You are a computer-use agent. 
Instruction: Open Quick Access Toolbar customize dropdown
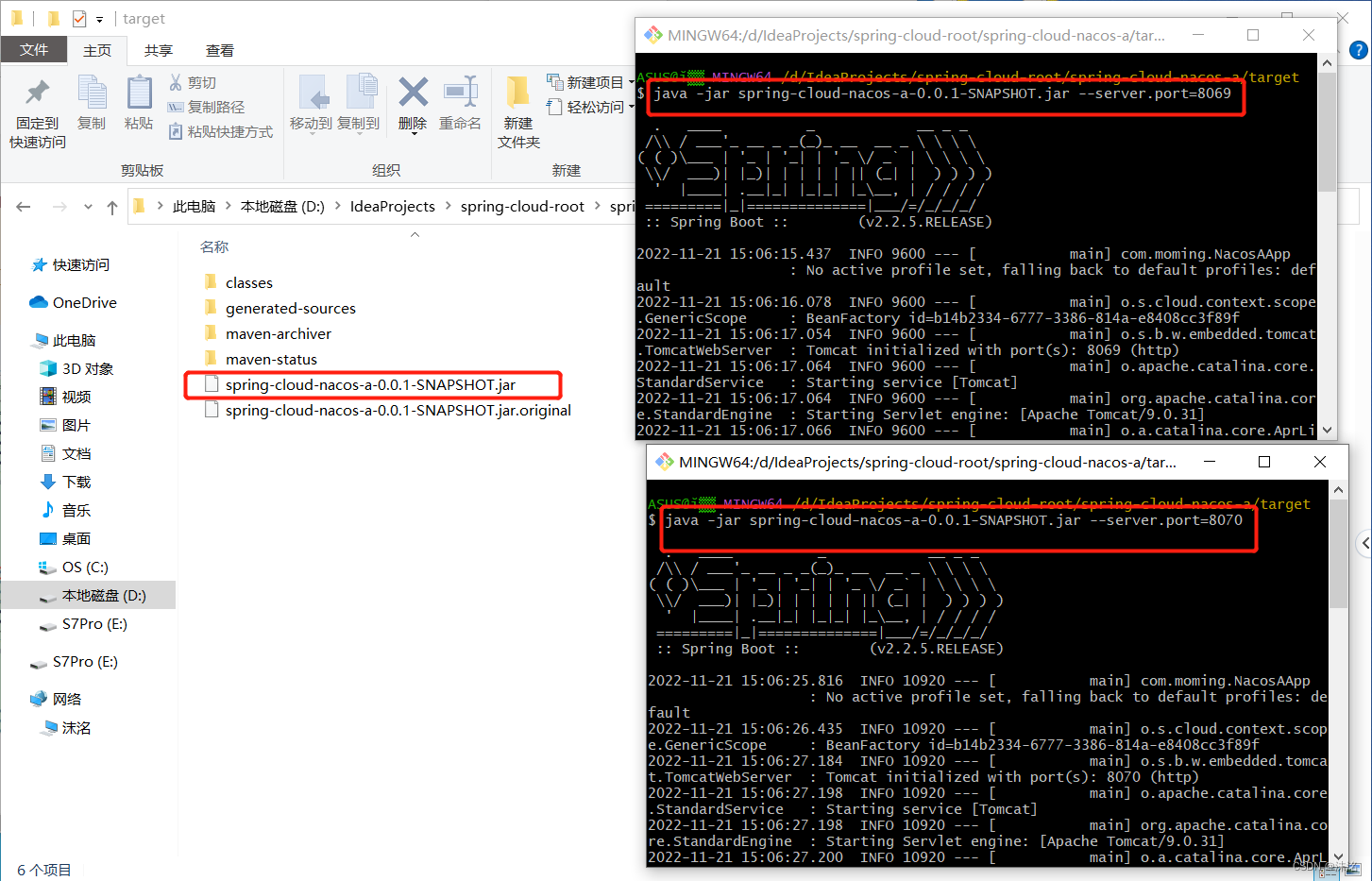click(x=99, y=19)
